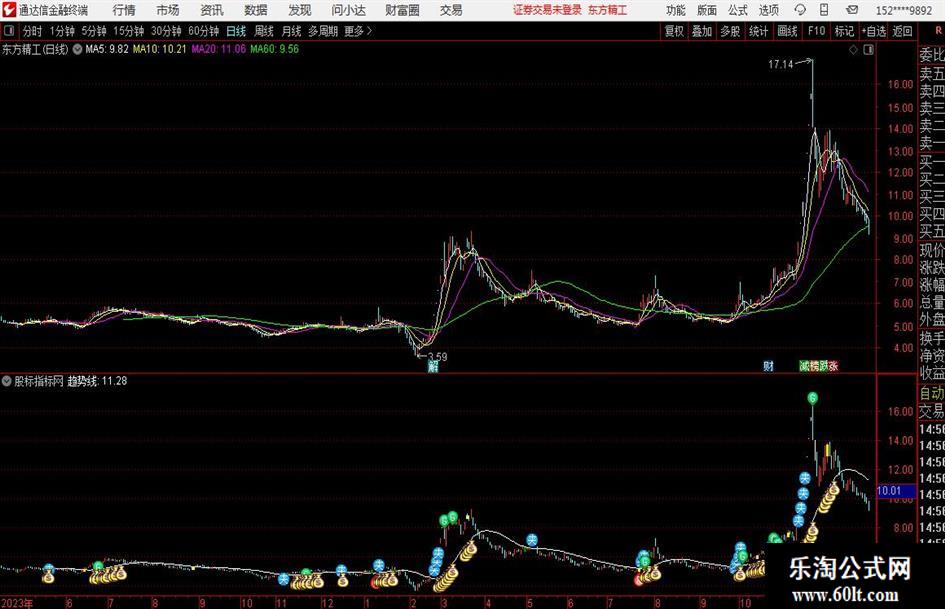This screenshot has width=945, height=609.
Task: Add stock with +自选 button
Action: click(x=874, y=31)
